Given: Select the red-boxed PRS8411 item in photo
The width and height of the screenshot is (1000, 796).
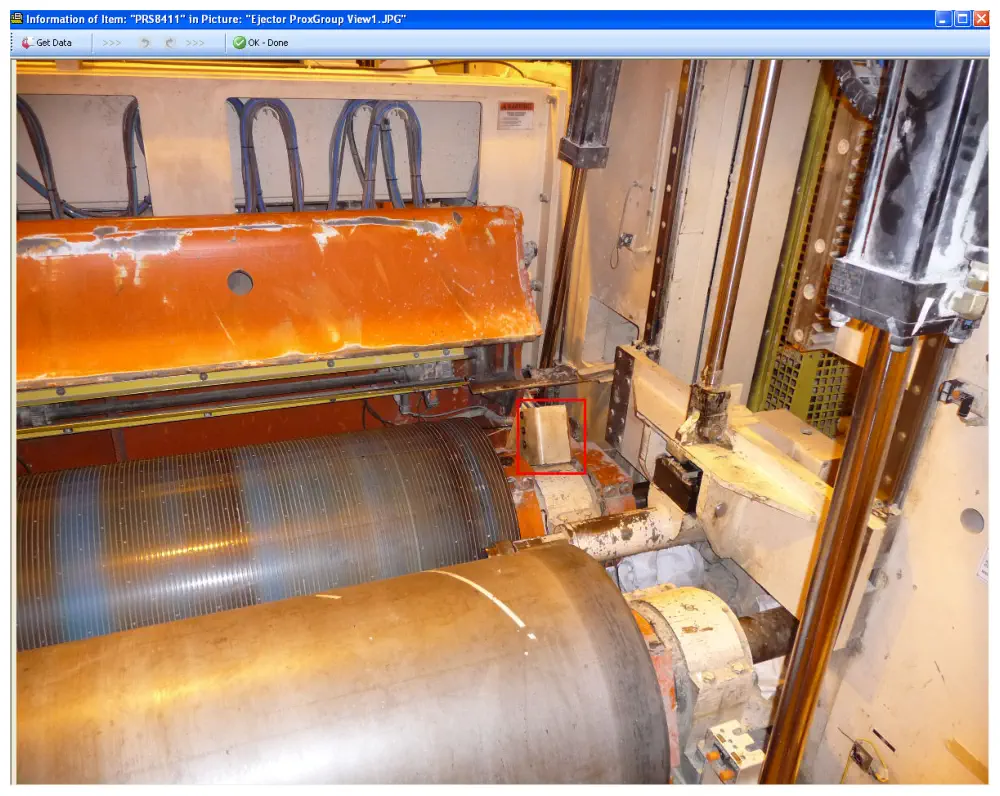Looking at the screenshot, I should point(551,436).
